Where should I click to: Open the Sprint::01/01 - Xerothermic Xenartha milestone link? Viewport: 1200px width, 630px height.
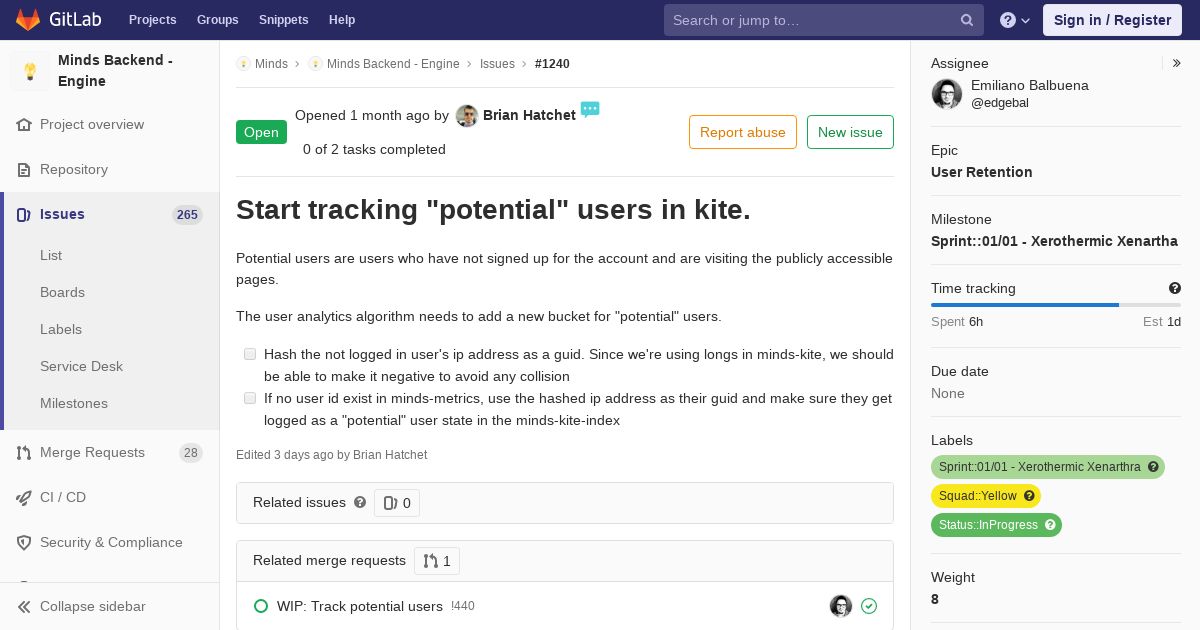click(1054, 241)
